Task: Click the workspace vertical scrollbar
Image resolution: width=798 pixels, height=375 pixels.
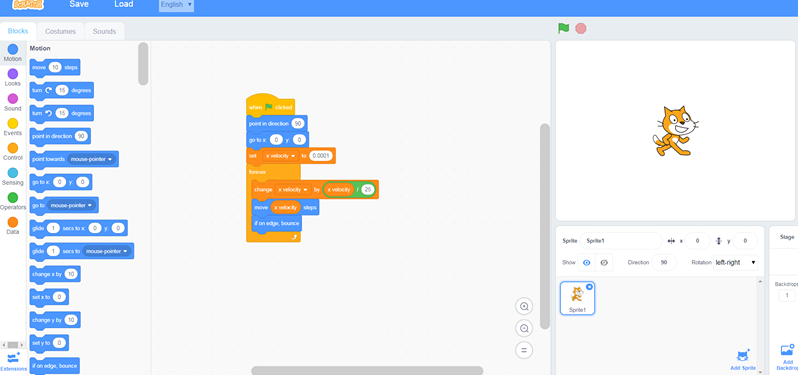Action: point(545,226)
